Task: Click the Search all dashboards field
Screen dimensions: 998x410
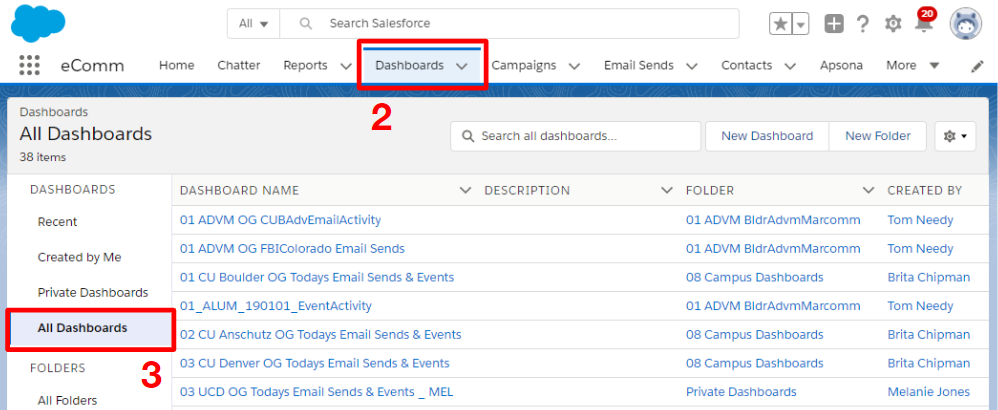Action: click(x=575, y=136)
